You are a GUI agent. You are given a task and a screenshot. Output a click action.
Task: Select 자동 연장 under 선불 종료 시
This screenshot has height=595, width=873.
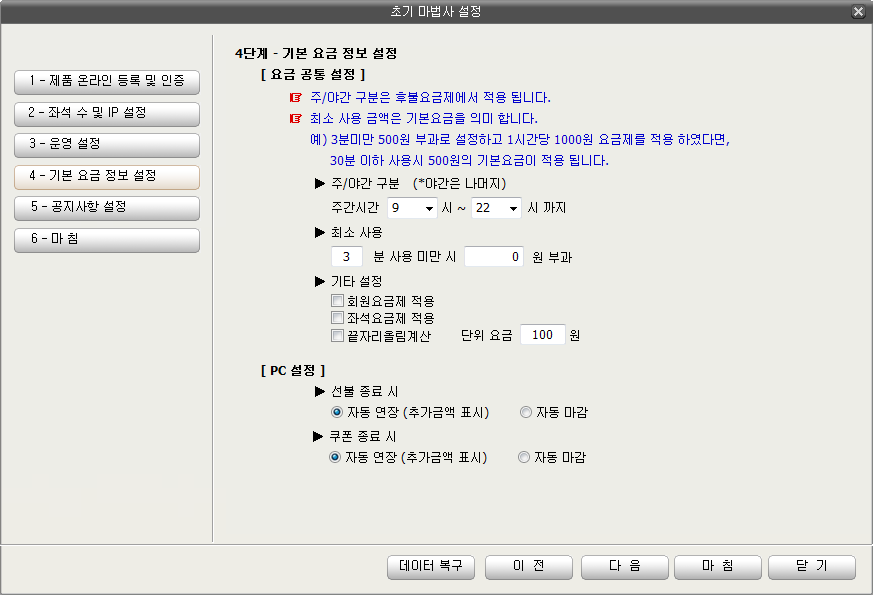click(x=336, y=412)
